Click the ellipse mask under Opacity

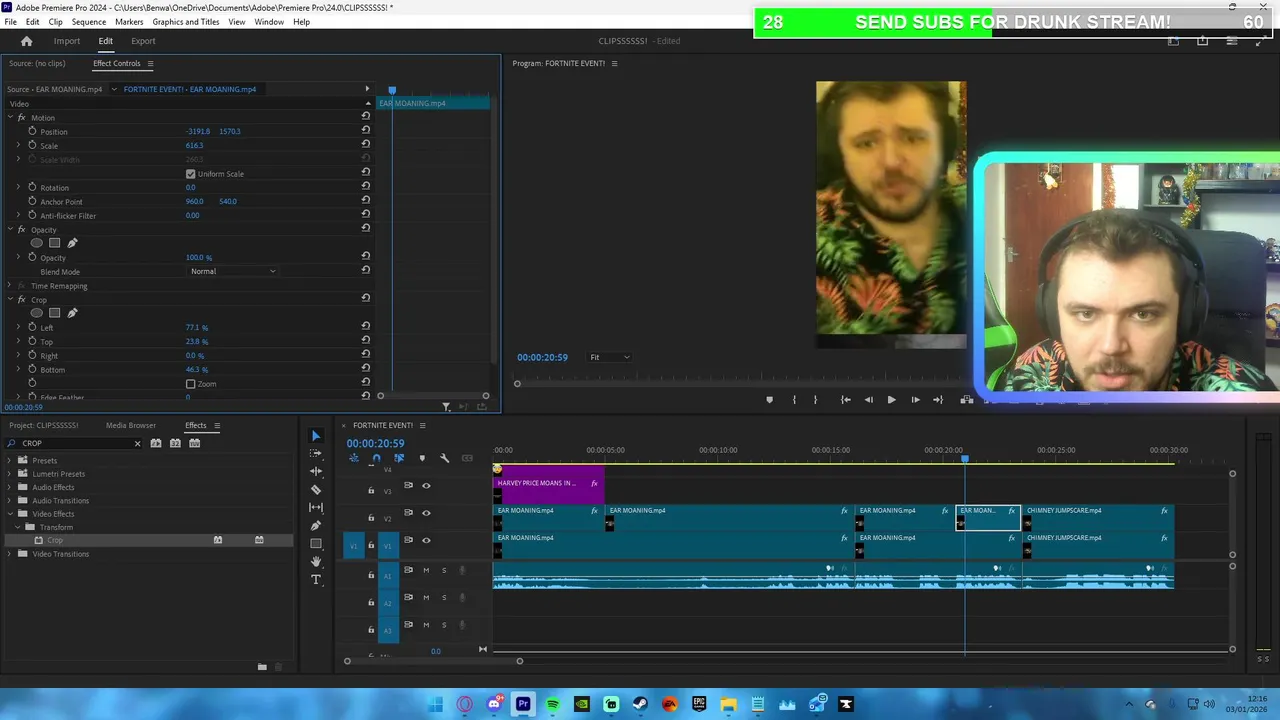(x=37, y=243)
